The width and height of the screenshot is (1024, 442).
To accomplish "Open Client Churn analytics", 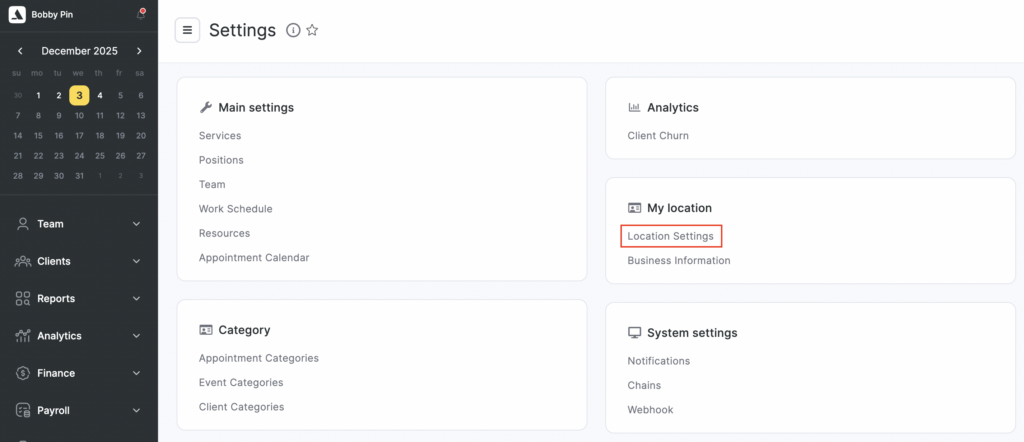I will pos(657,136).
